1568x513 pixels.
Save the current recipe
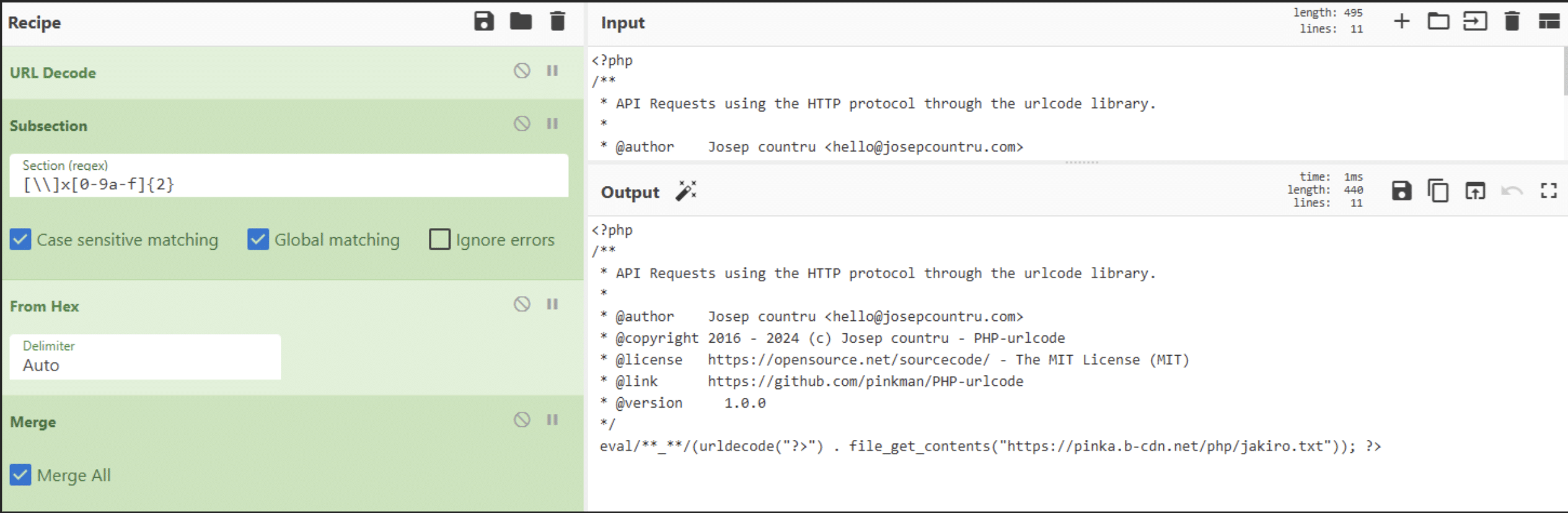click(x=483, y=22)
